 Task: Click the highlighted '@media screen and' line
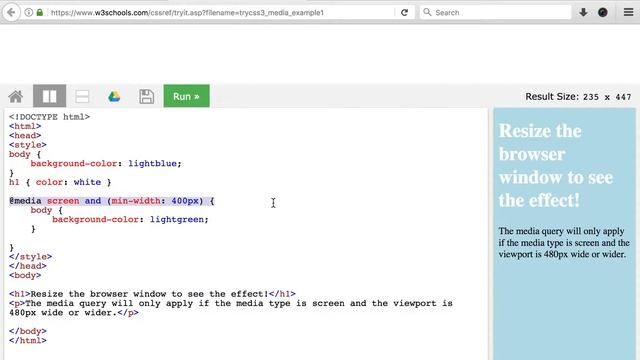pyautogui.click(x=111, y=201)
